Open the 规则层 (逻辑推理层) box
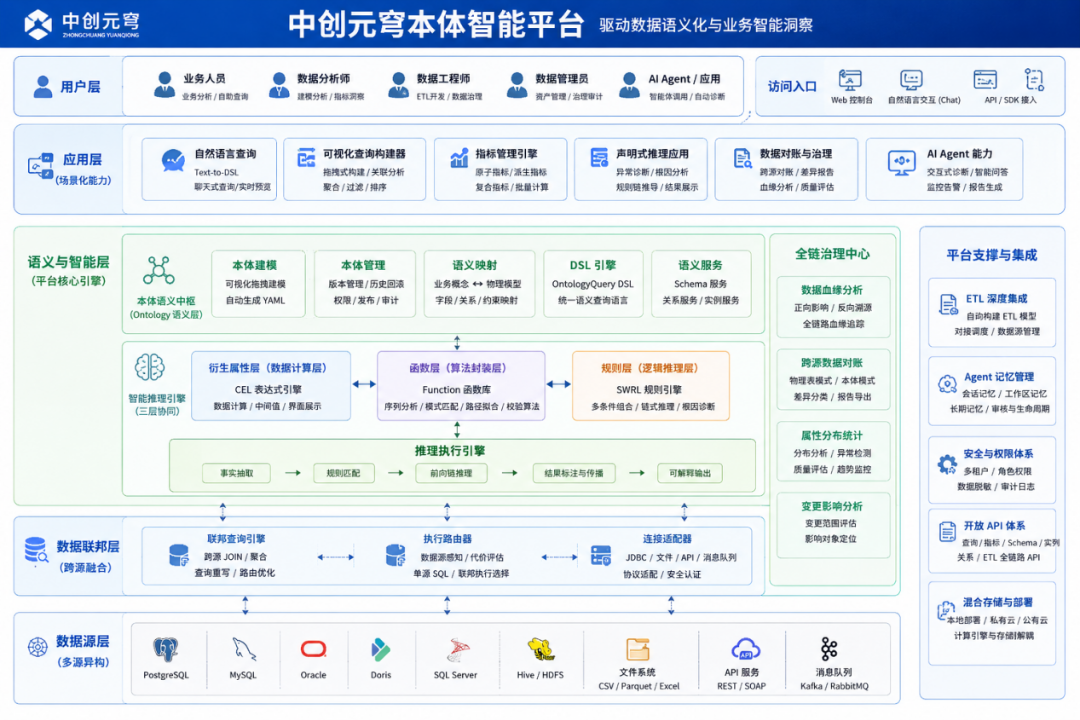Screen dimensions: 1080x720 pyautogui.click(x=651, y=386)
